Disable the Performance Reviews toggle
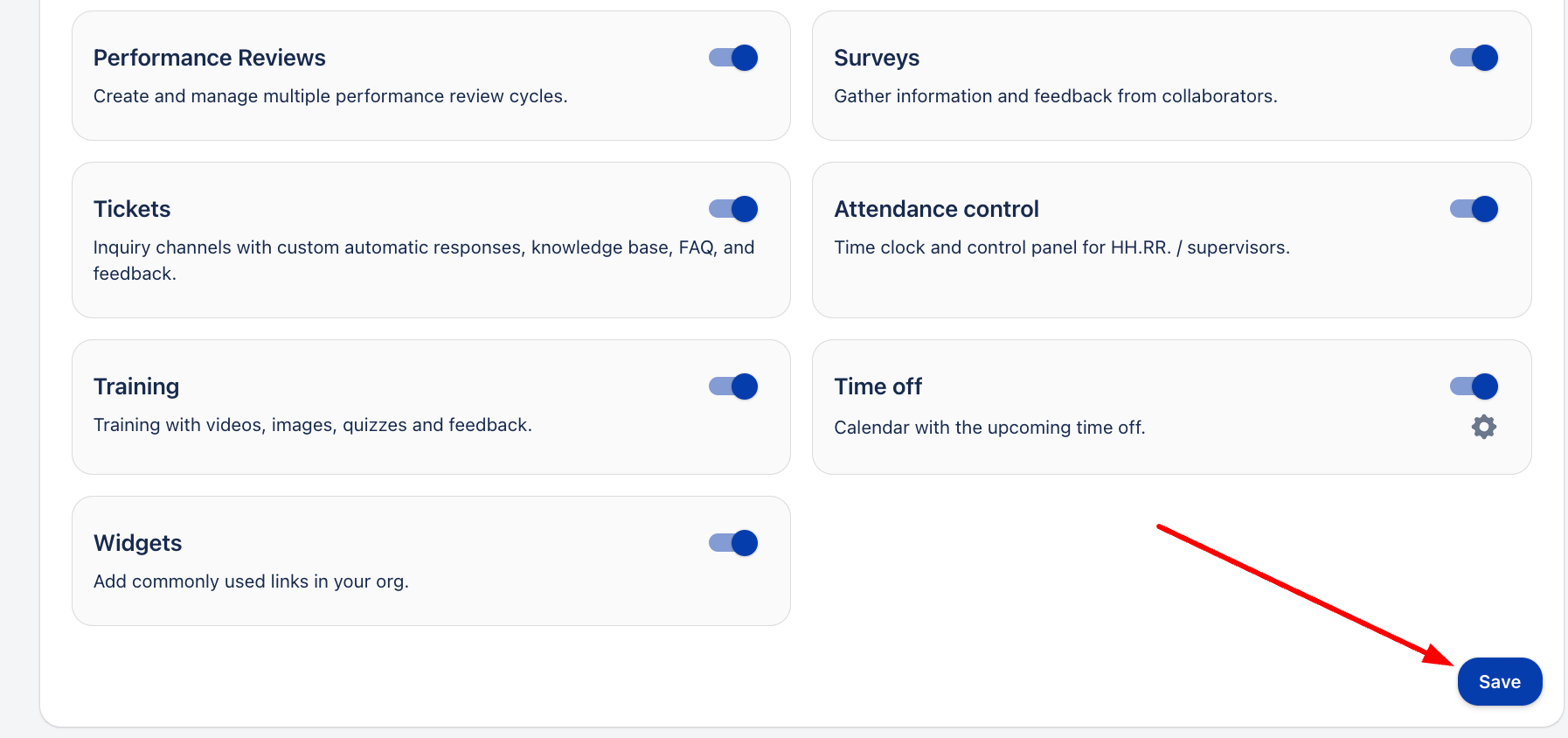Viewport: 1568px width, 738px height. pos(733,58)
